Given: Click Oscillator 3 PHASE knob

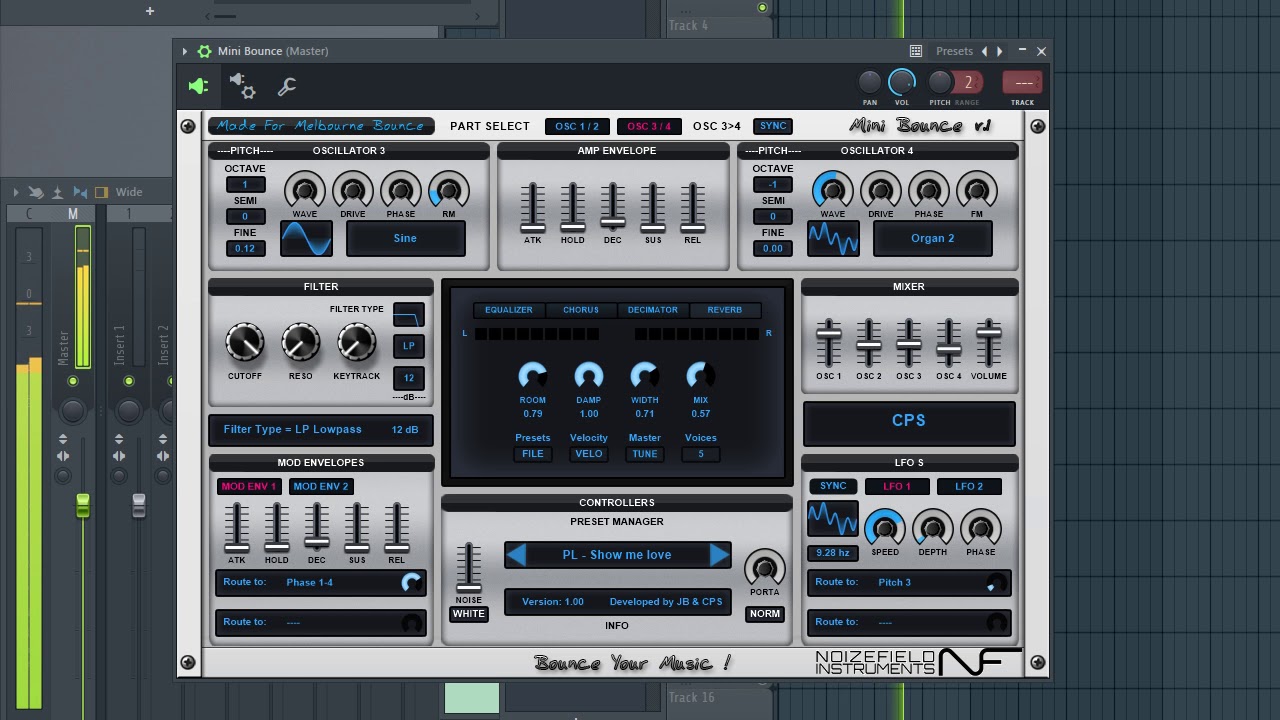Looking at the screenshot, I should pyautogui.click(x=401, y=190).
